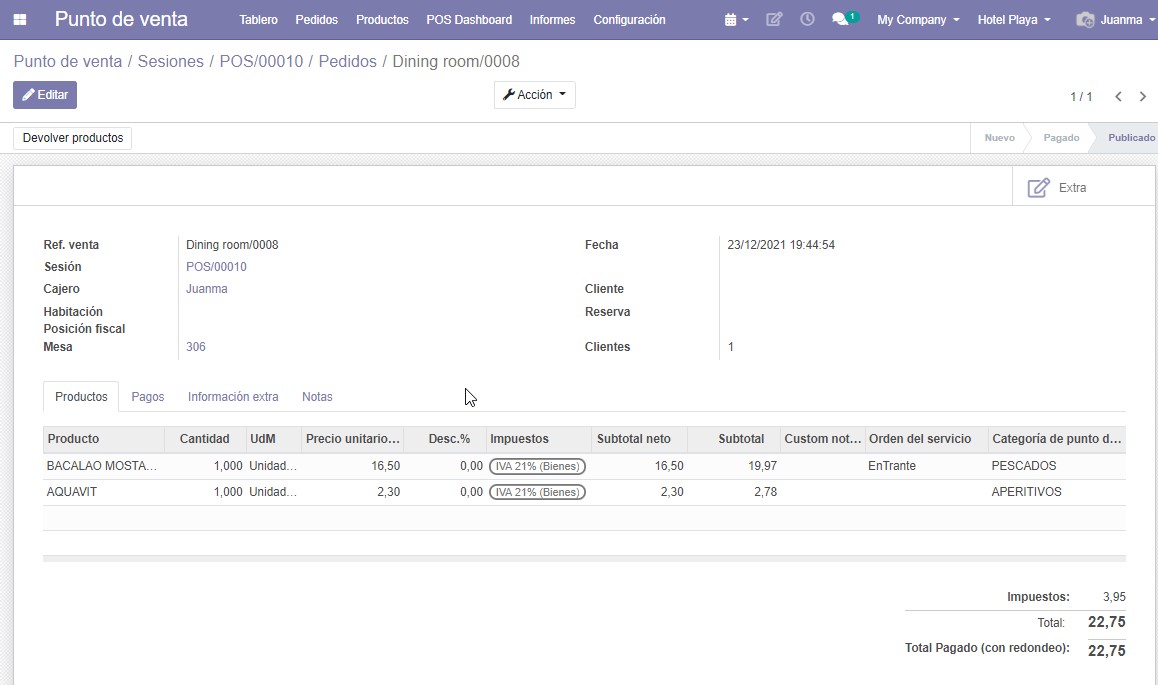Switch to the Pagos tab

(148, 396)
